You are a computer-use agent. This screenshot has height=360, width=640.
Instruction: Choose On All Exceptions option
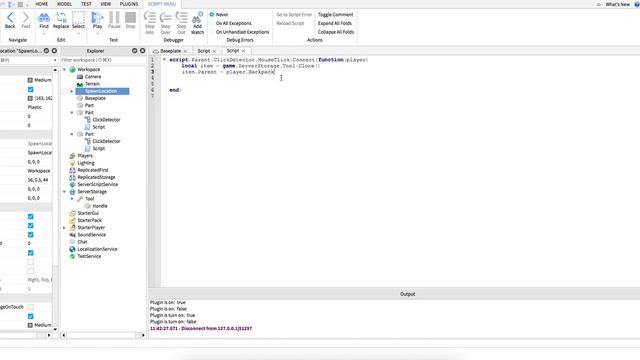coord(233,23)
